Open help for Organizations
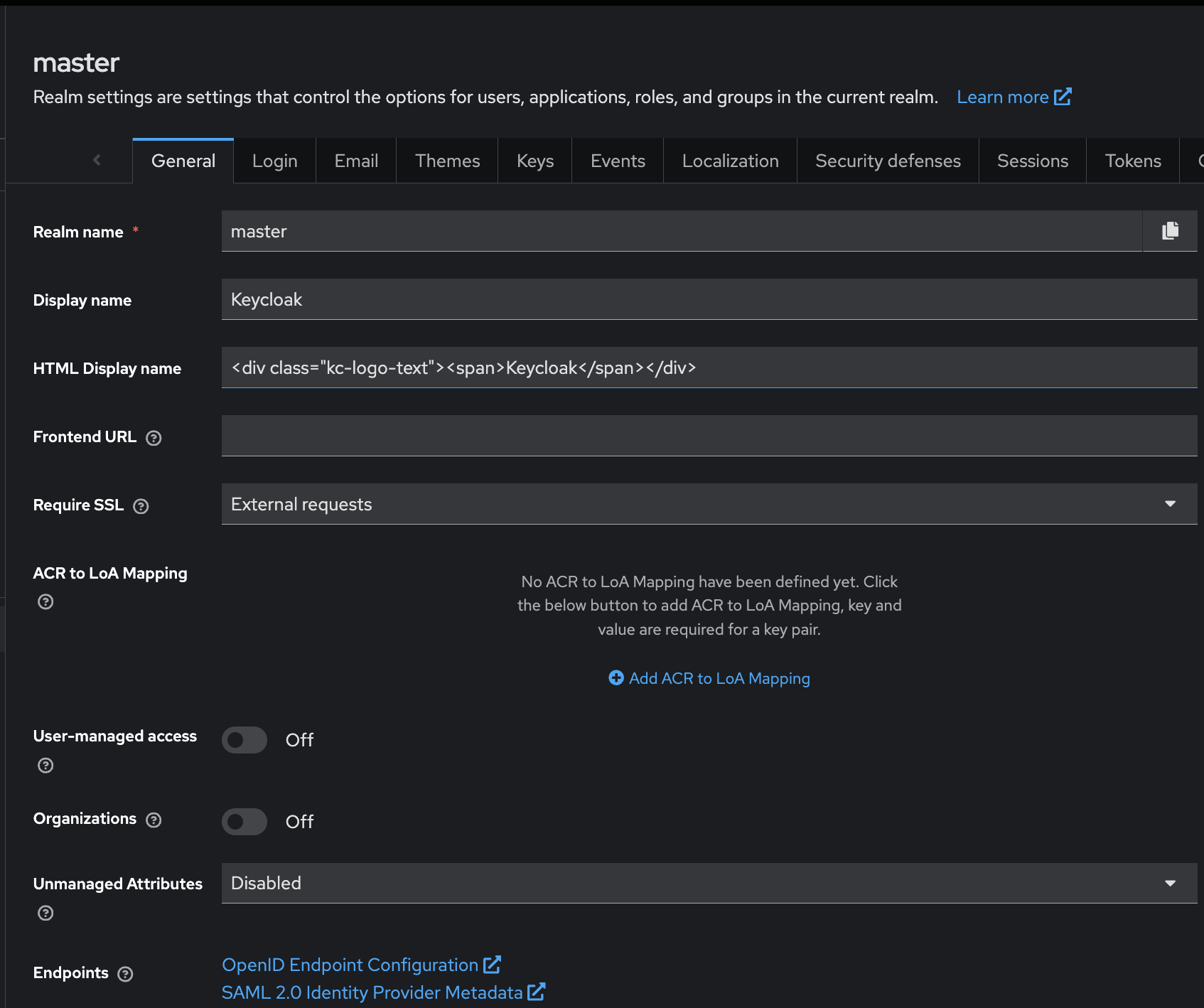 point(154,820)
